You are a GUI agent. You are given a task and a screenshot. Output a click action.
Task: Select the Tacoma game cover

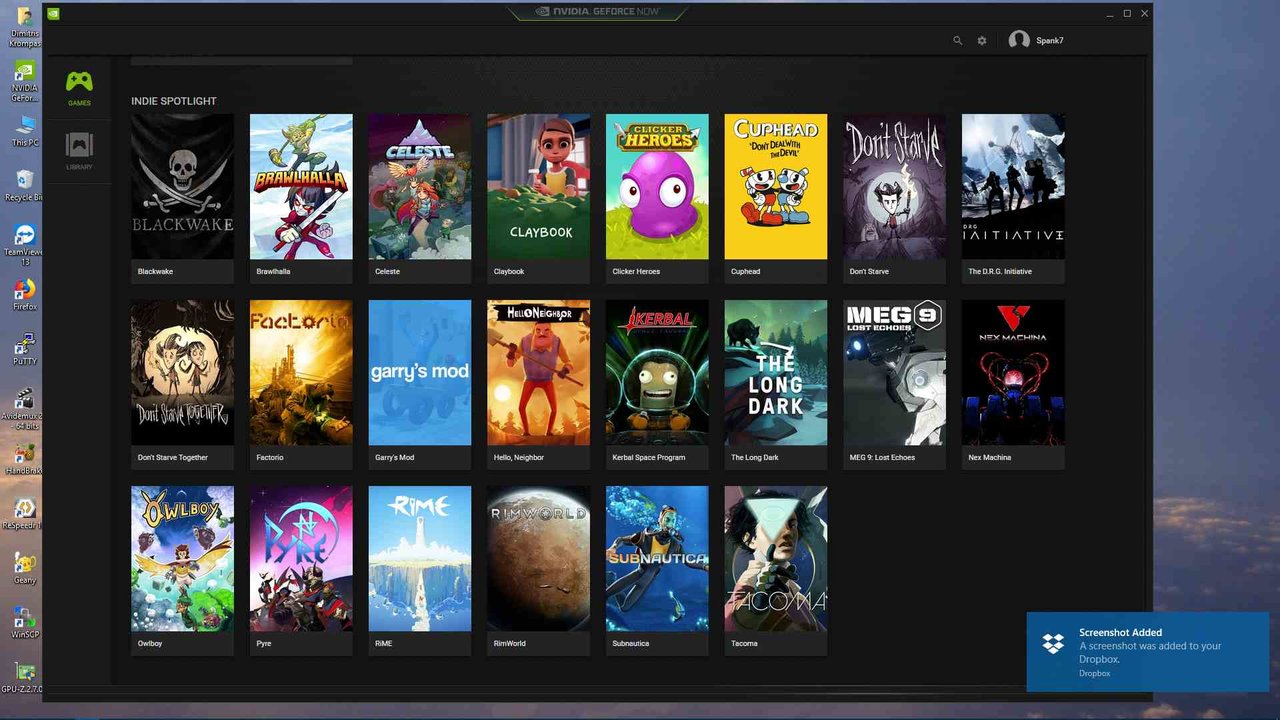(776, 559)
